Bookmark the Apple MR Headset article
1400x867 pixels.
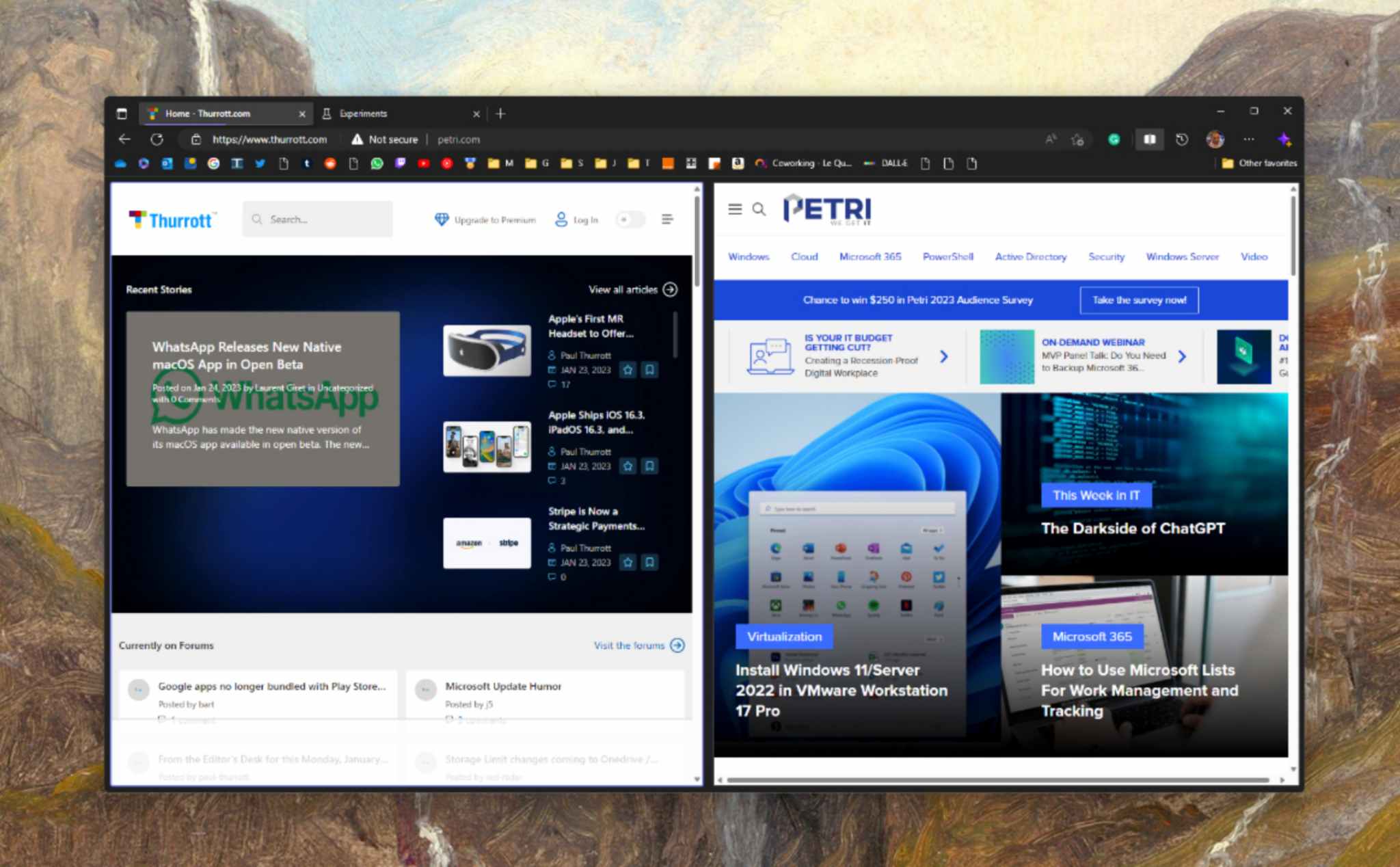(x=649, y=370)
